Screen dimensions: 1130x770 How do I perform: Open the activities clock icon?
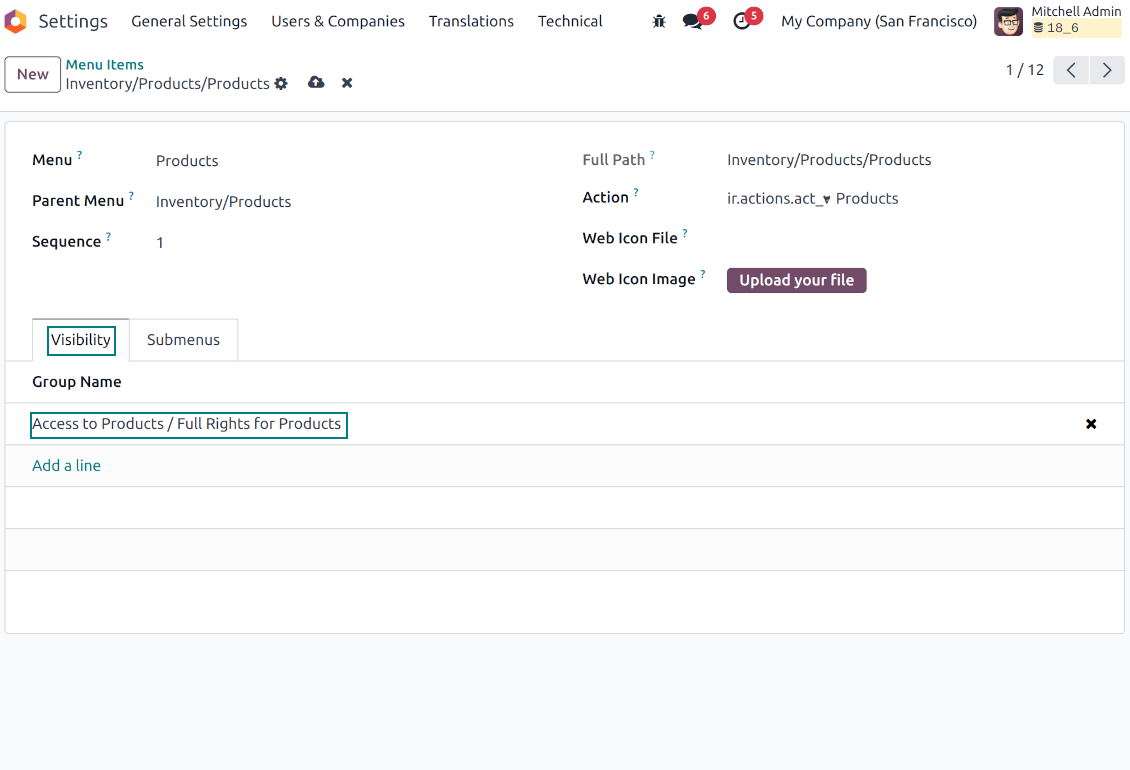[x=742, y=21]
